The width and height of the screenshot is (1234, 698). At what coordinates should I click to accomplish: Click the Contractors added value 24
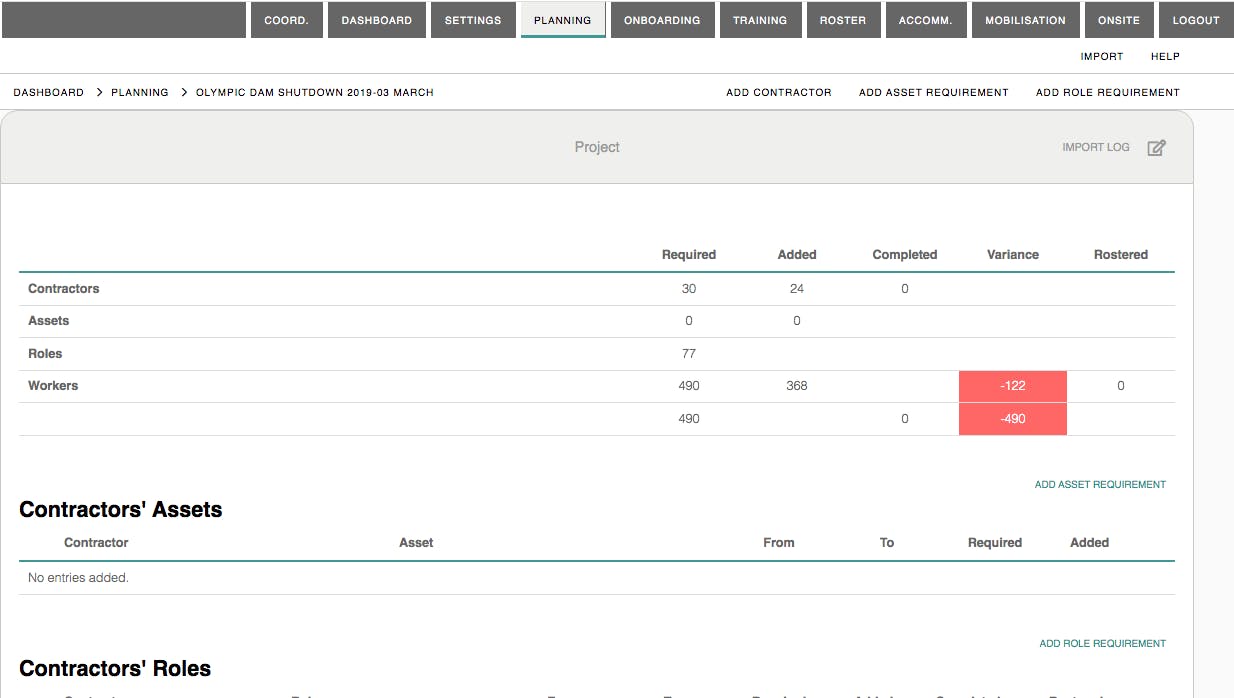(x=797, y=288)
